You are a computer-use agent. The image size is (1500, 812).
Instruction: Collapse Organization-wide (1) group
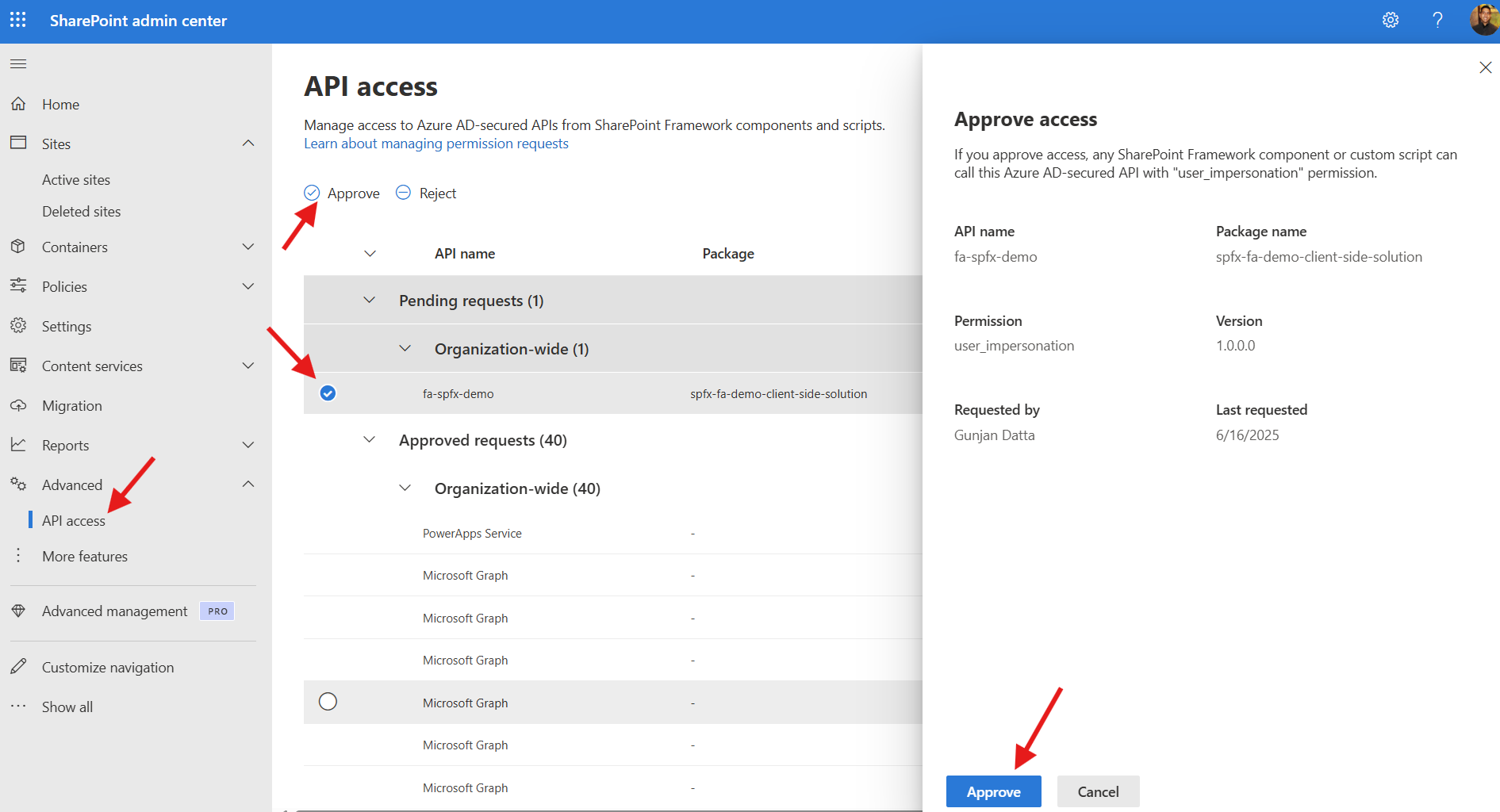coord(405,348)
